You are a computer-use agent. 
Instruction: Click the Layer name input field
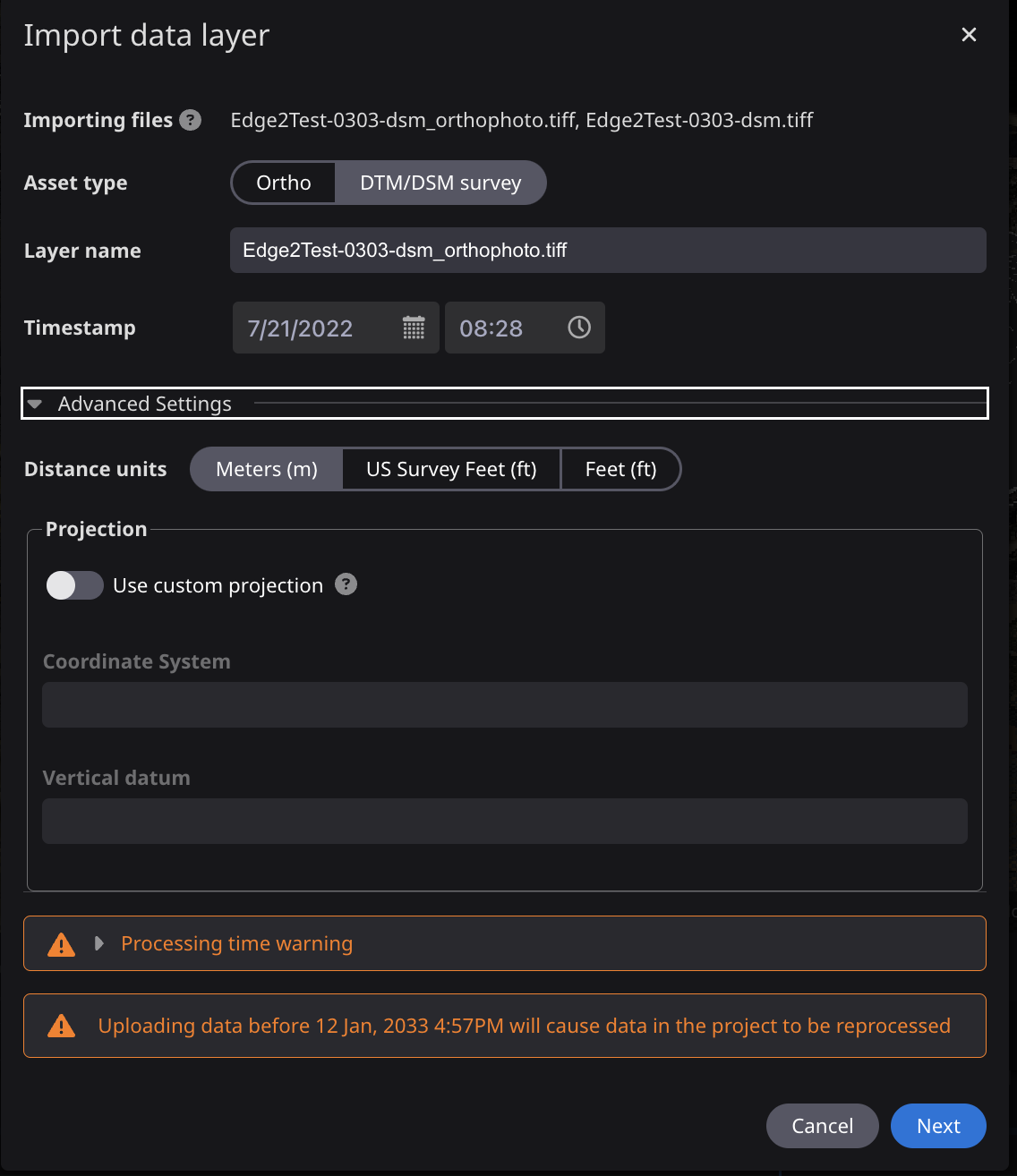pyautogui.click(x=607, y=250)
